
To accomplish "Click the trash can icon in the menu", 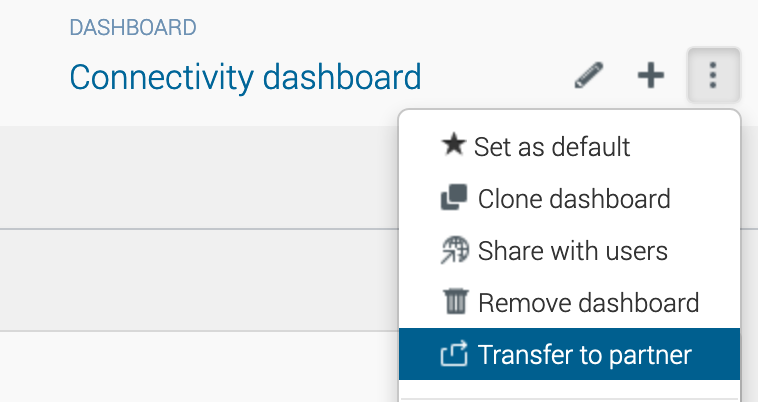I will pos(454,302).
